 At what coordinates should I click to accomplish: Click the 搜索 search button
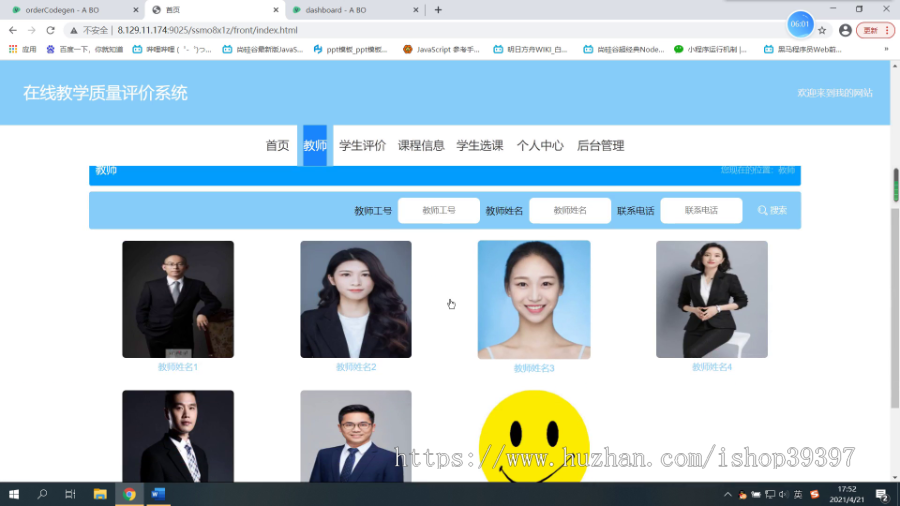(x=773, y=211)
